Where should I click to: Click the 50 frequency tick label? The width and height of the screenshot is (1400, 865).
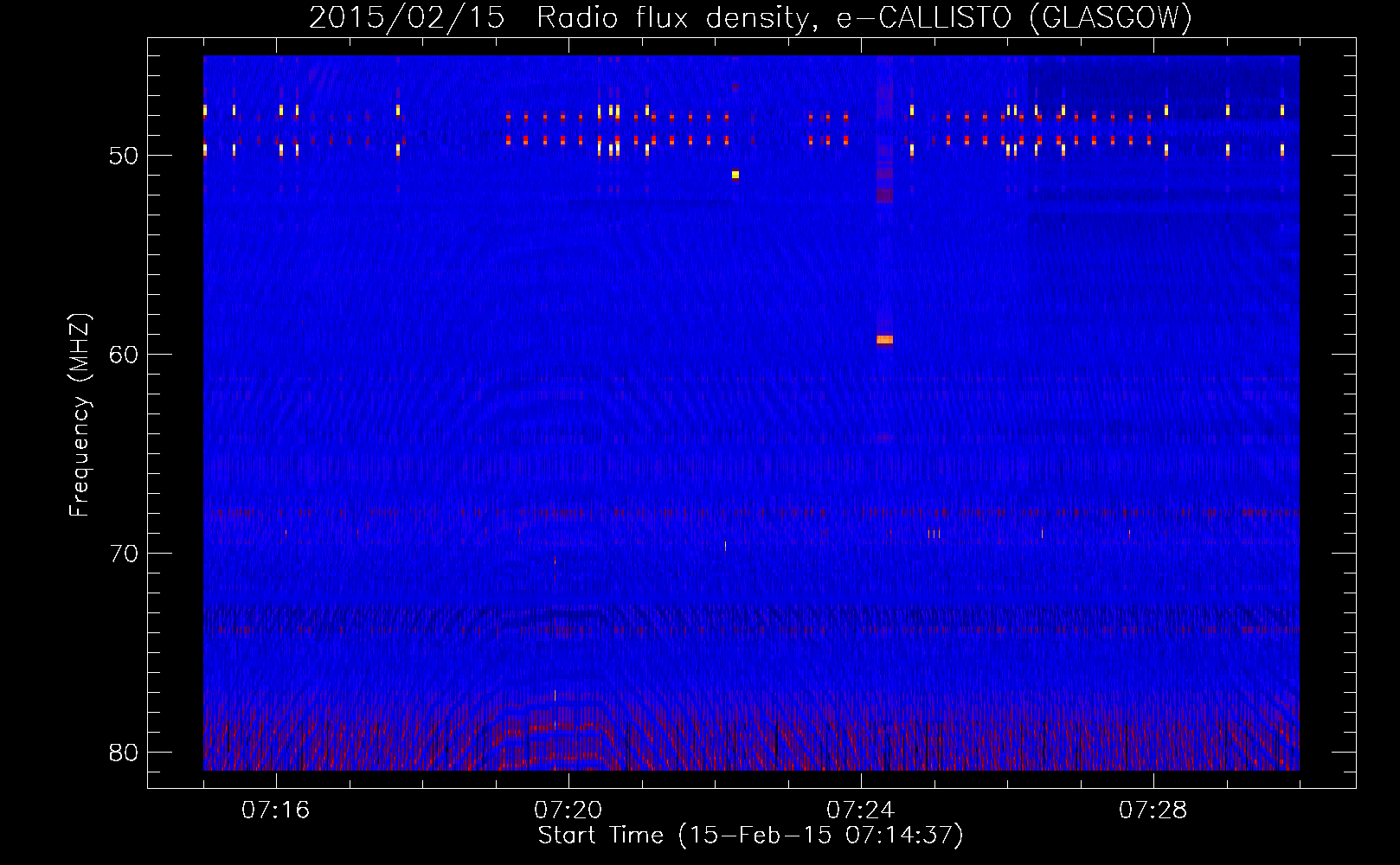[x=124, y=156]
